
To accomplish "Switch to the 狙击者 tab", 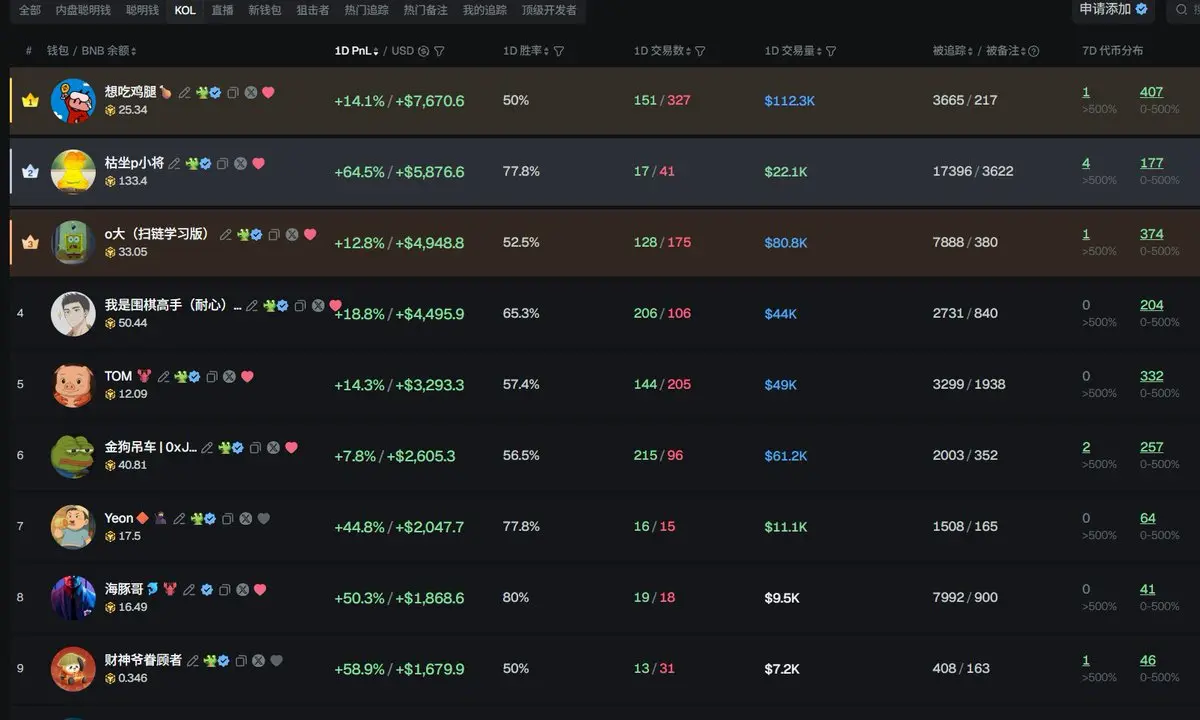I will (313, 10).
